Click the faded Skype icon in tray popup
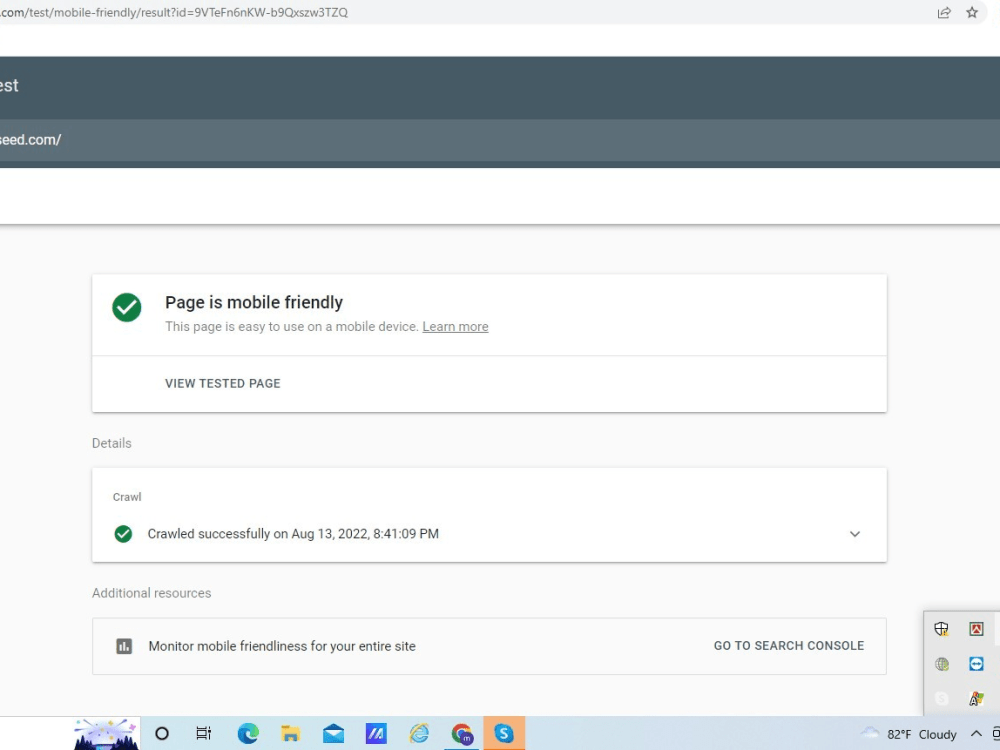The height and width of the screenshot is (750, 1000). tap(941, 699)
